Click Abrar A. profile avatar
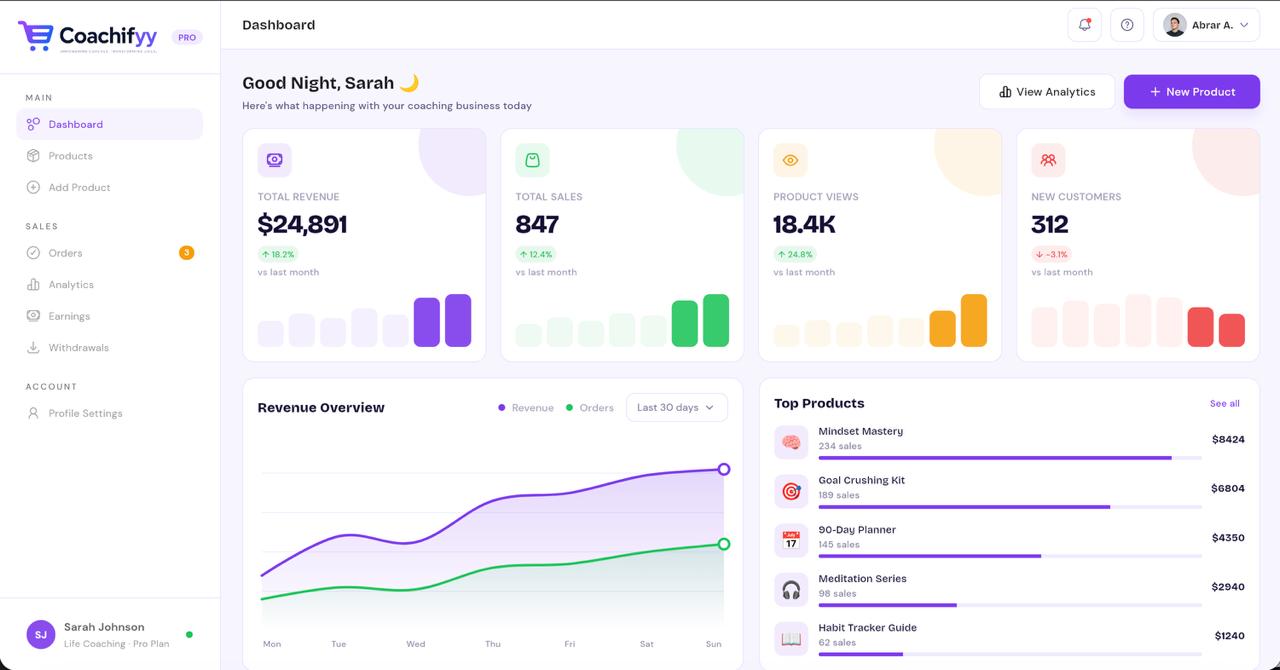The height and width of the screenshot is (670, 1280). click(1175, 25)
